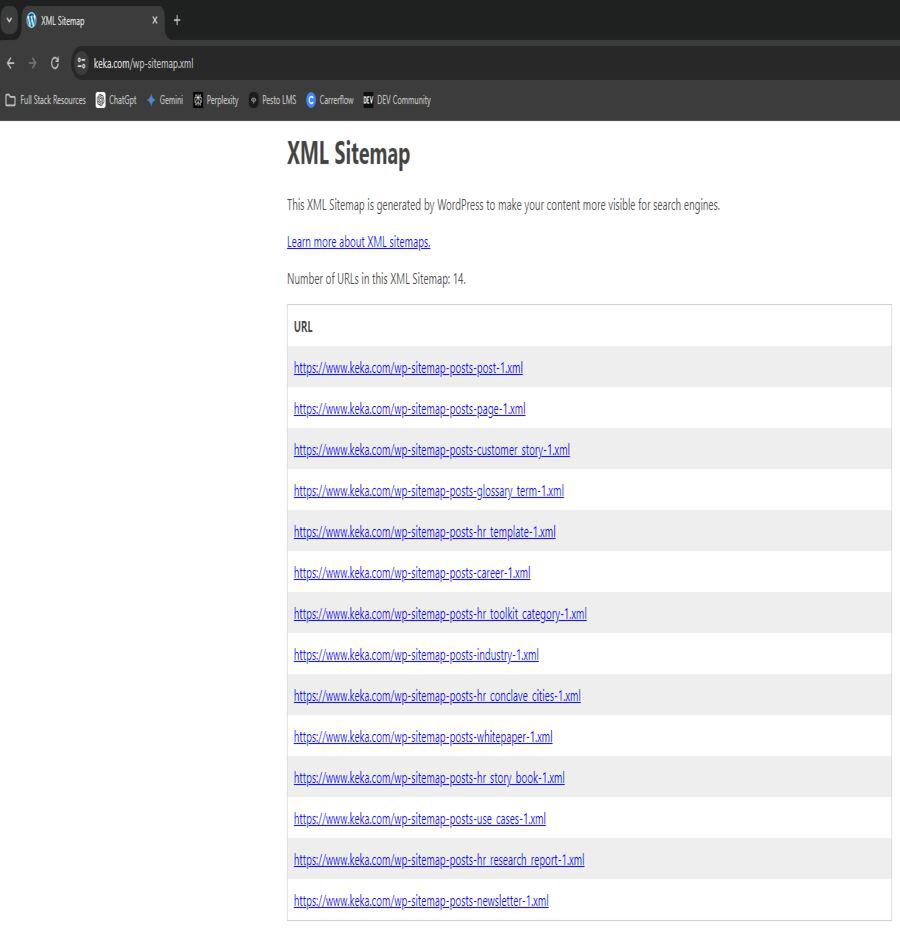Select the XML Sitemap browser tab

pyautogui.click(x=92, y=21)
